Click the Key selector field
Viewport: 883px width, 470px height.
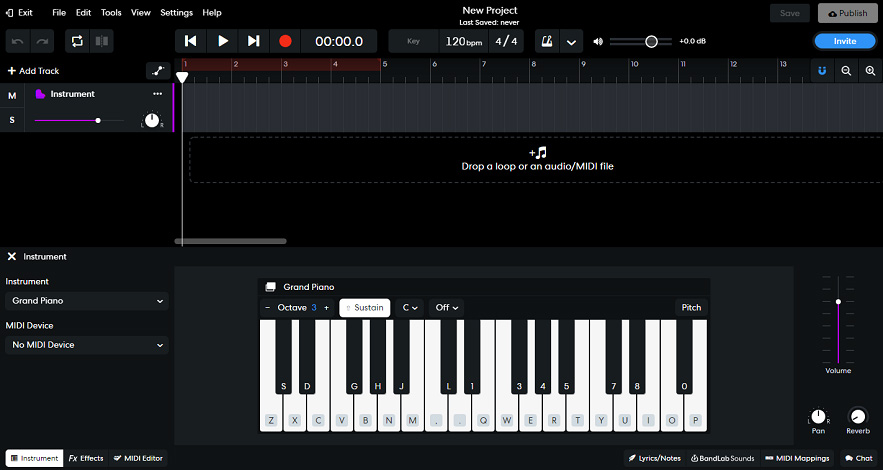413,41
